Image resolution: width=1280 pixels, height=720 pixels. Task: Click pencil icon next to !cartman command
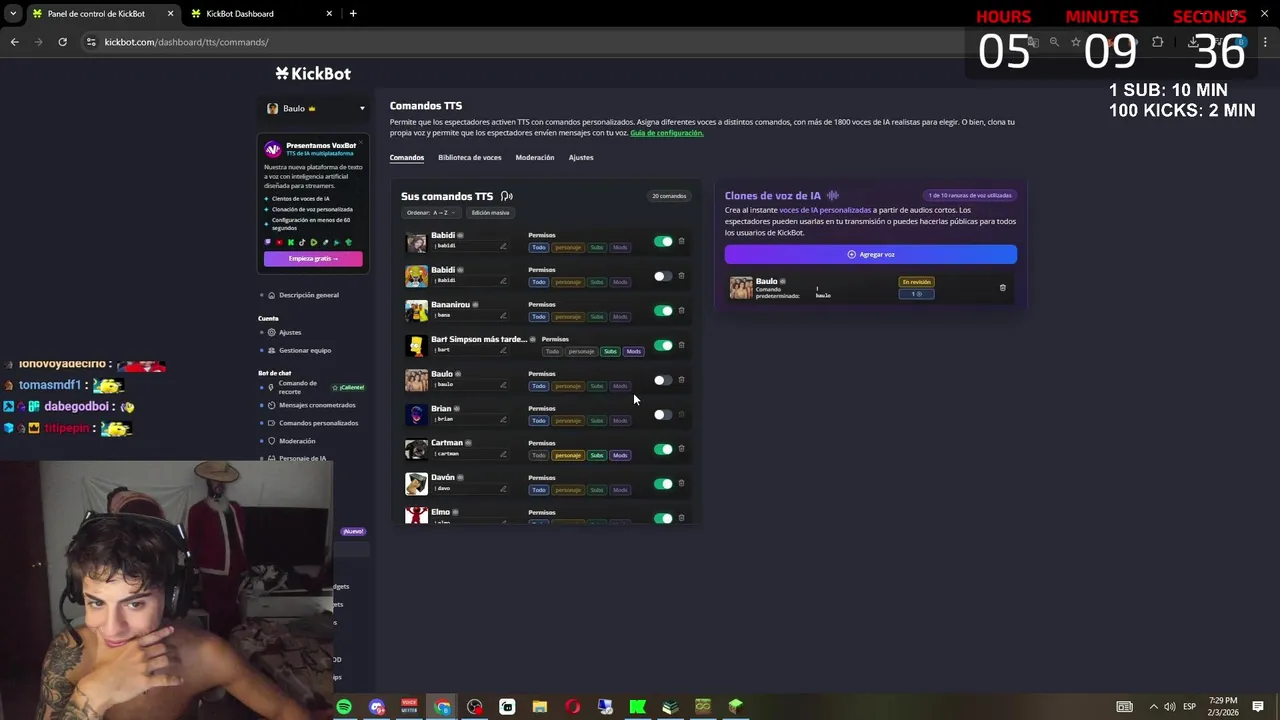point(503,454)
